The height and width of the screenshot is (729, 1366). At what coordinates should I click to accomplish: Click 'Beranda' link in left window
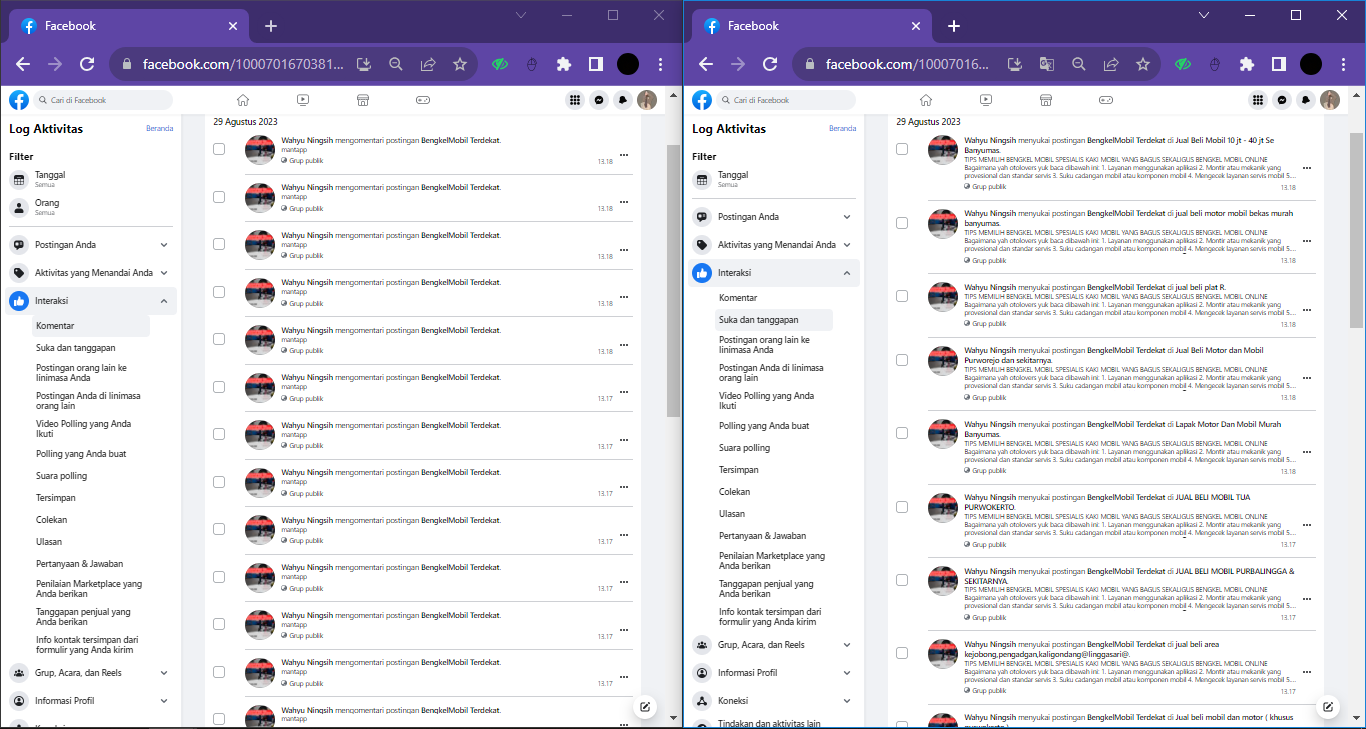(159, 129)
